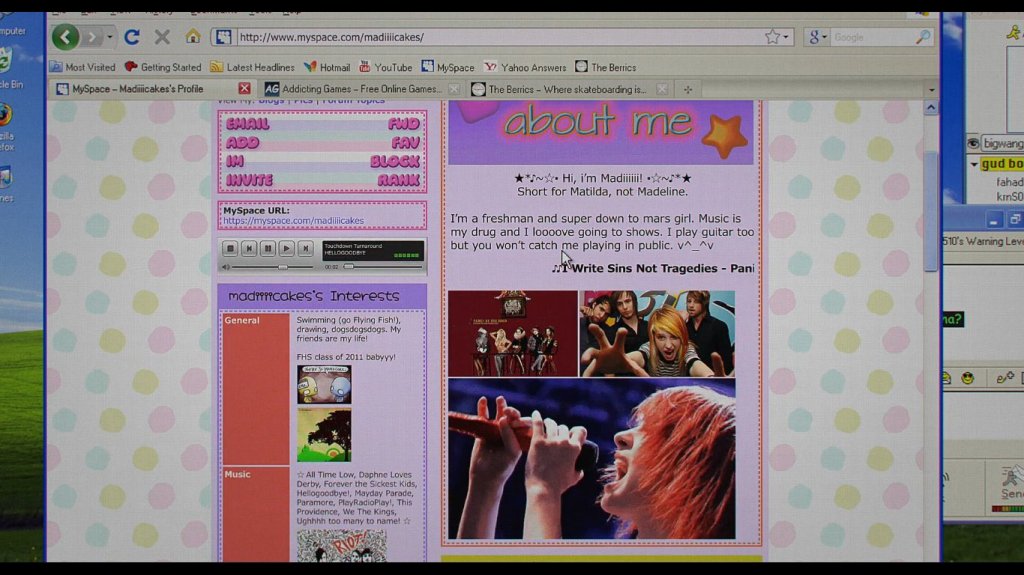
Task: Click the pink EMAIL contact button
Action: [x=247, y=124]
